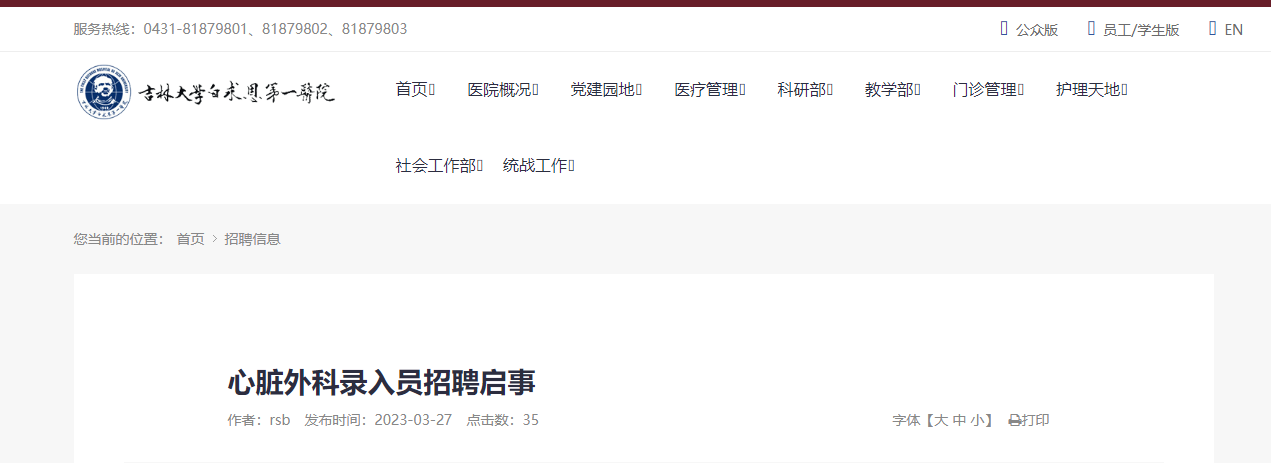Open the 教学部 menu item

[892, 90]
